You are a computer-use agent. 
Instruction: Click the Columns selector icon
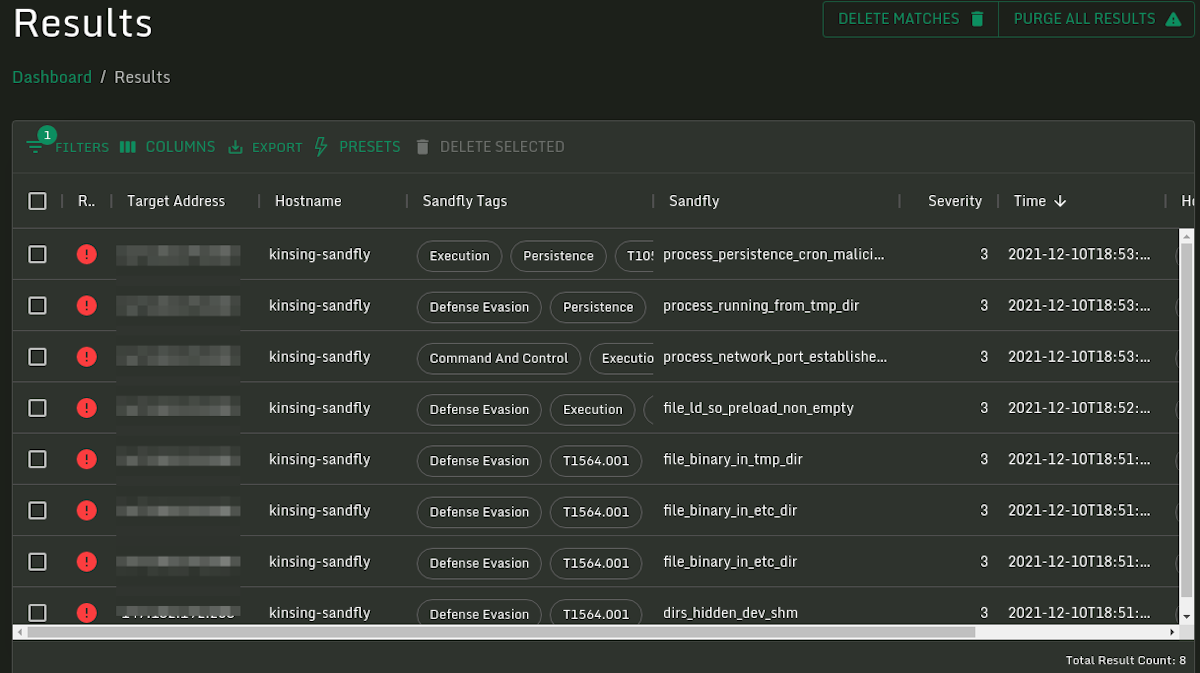[128, 146]
